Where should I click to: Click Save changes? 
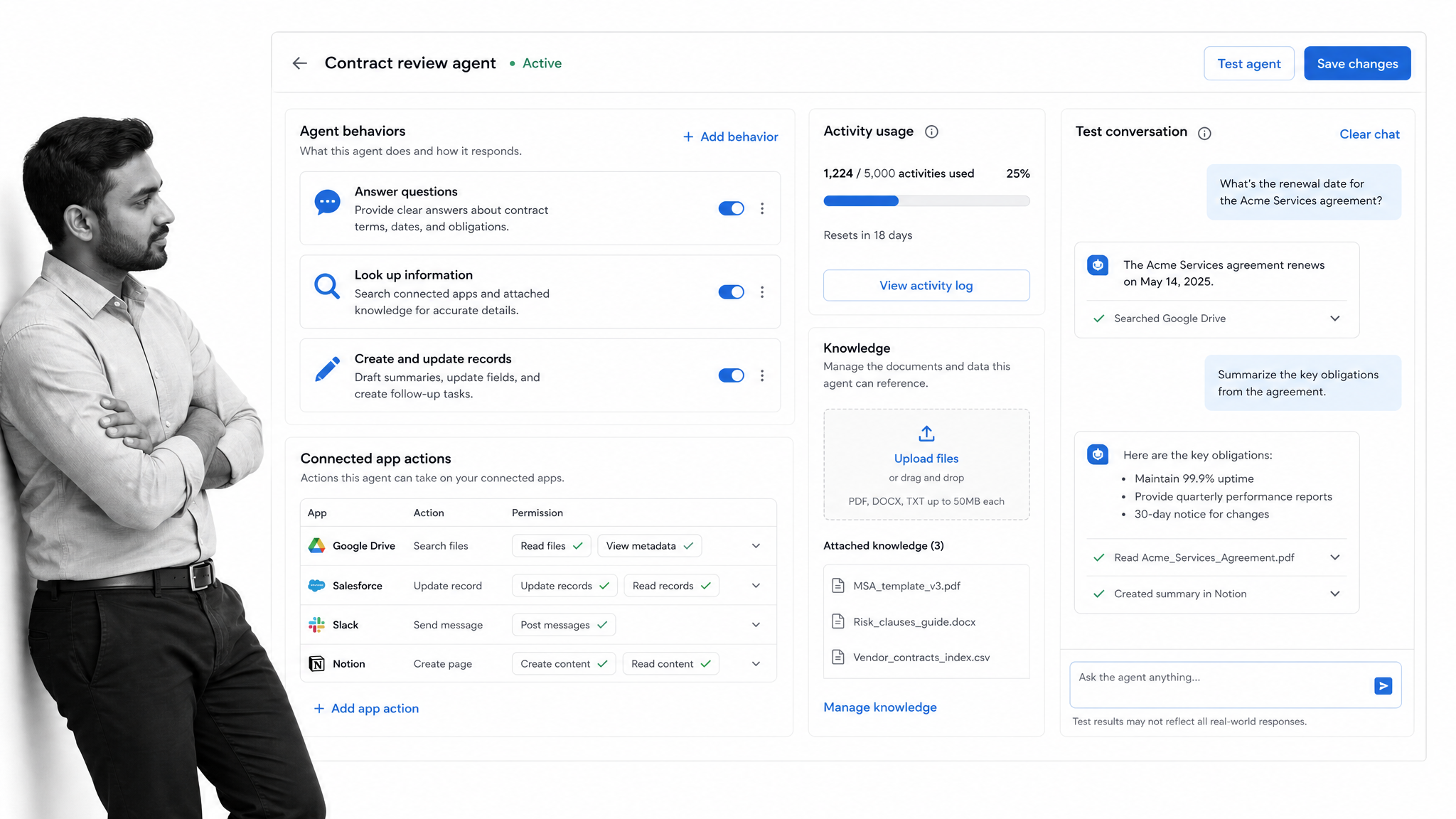pos(1357,63)
